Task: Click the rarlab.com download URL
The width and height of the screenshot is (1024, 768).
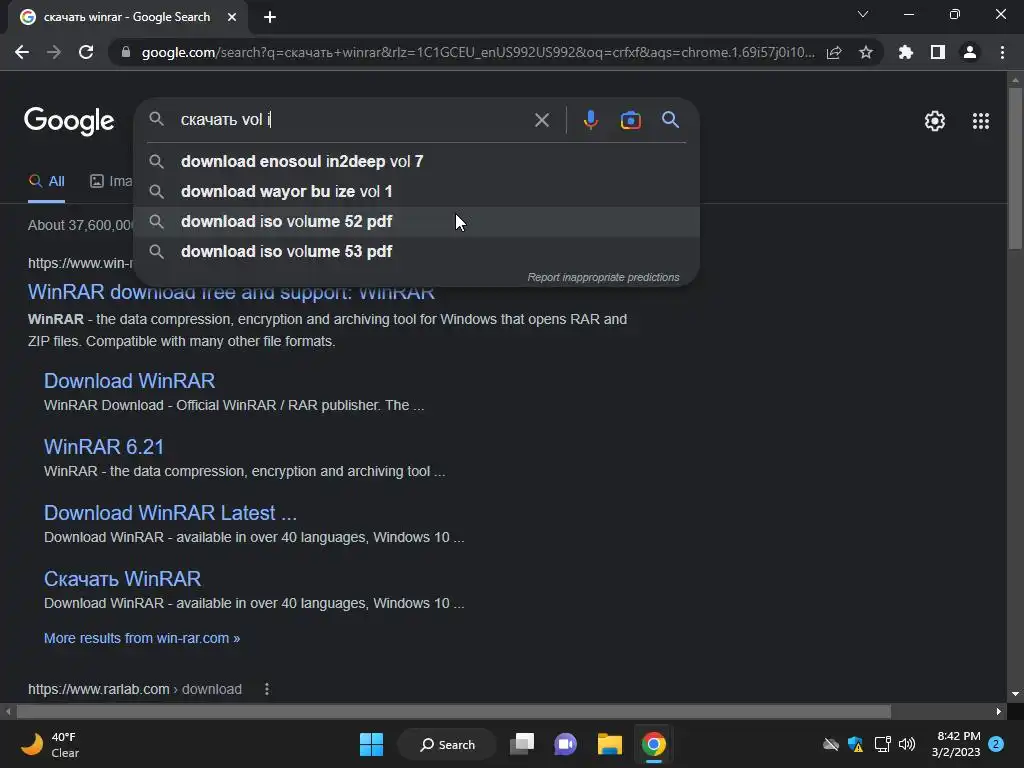Action: coord(135,689)
